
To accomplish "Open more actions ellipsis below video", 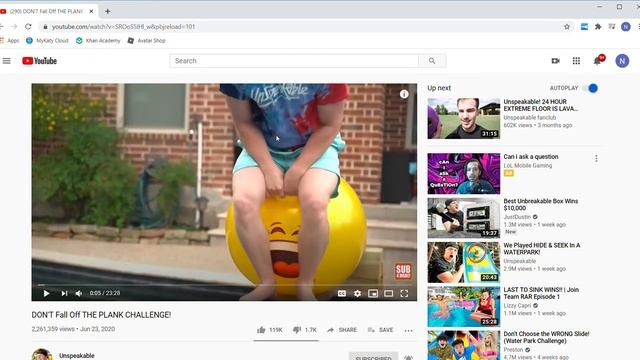I will click(408, 330).
